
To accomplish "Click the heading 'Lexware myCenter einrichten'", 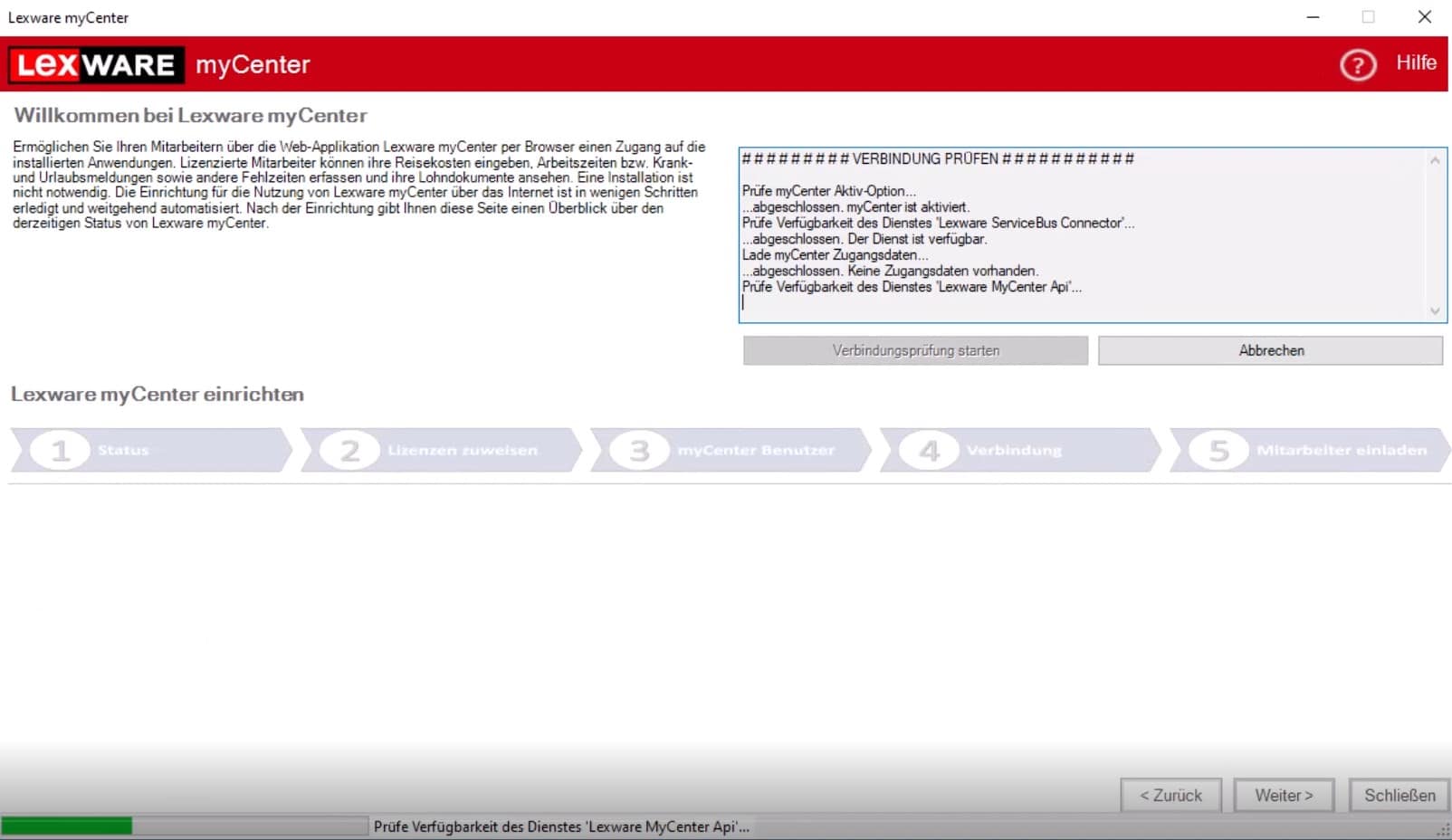I will point(158,395).
